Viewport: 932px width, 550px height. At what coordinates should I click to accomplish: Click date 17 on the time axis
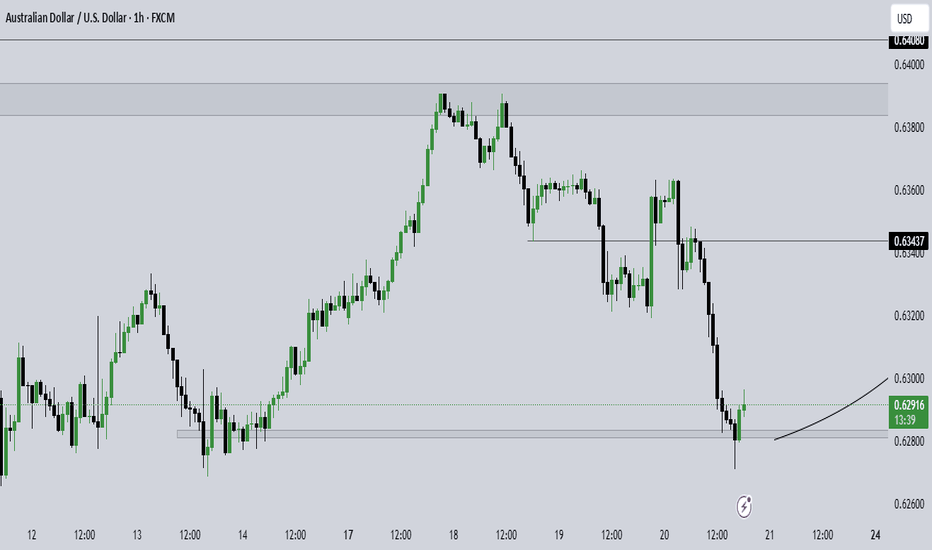pos(348,535)
